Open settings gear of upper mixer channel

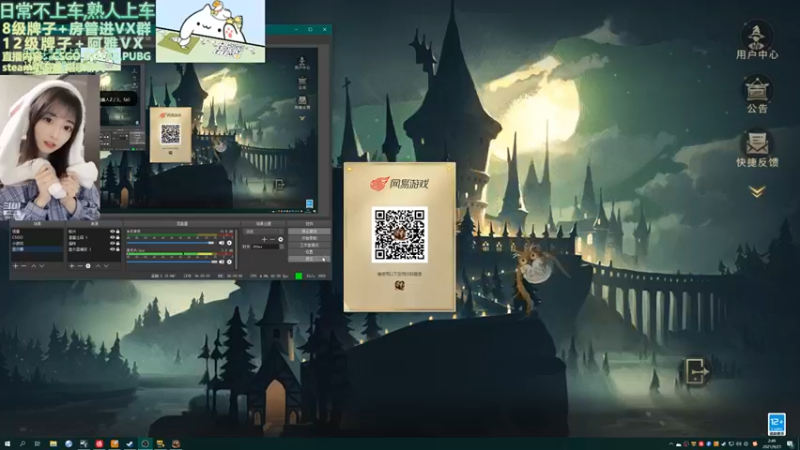[x=229, y=243]
